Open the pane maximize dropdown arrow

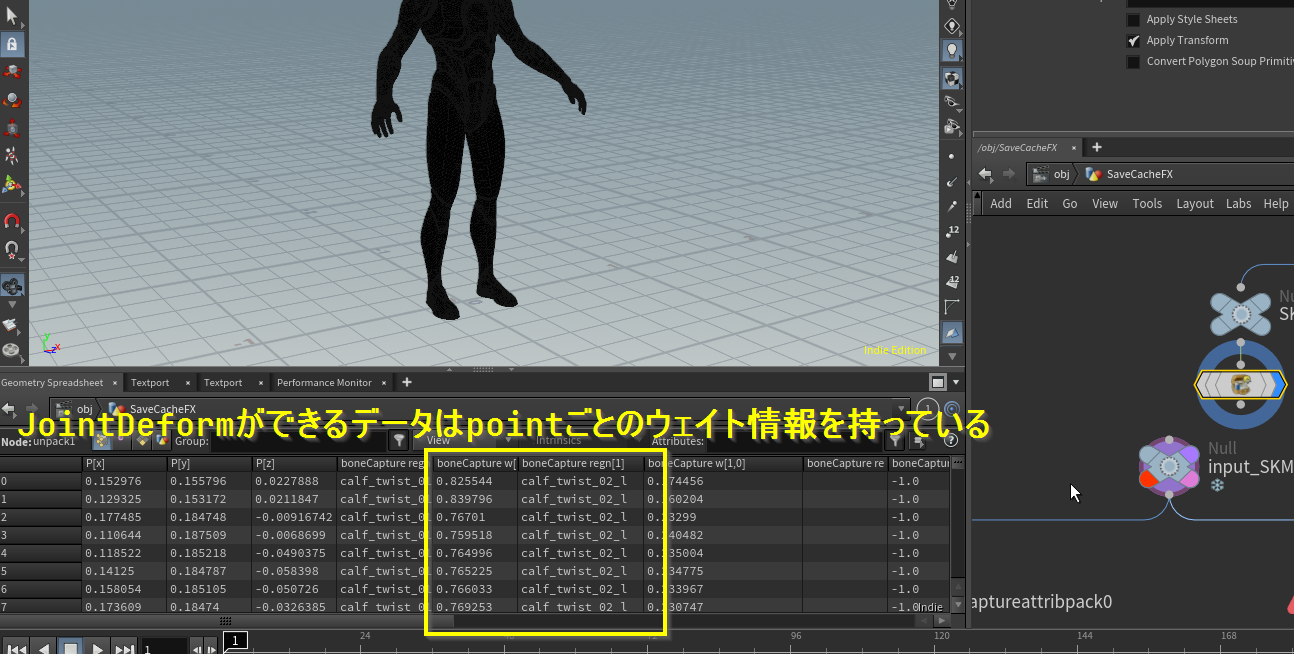pyautogui.click(x=957, y=383)
